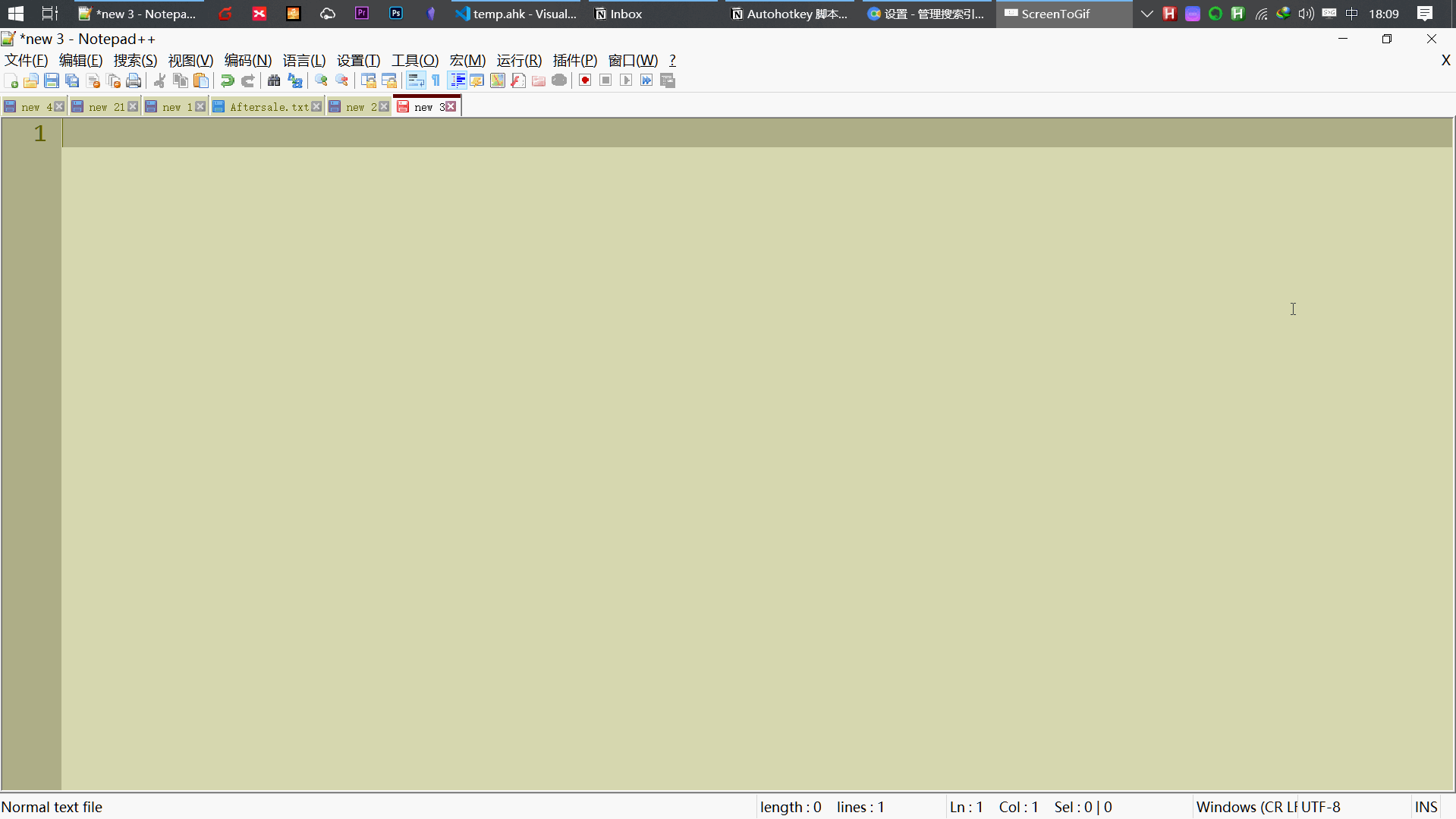Click the Paste clipboard toolbar icon
The width and height of the screenshot is (1456, 819).
click(x=201, y=81)
